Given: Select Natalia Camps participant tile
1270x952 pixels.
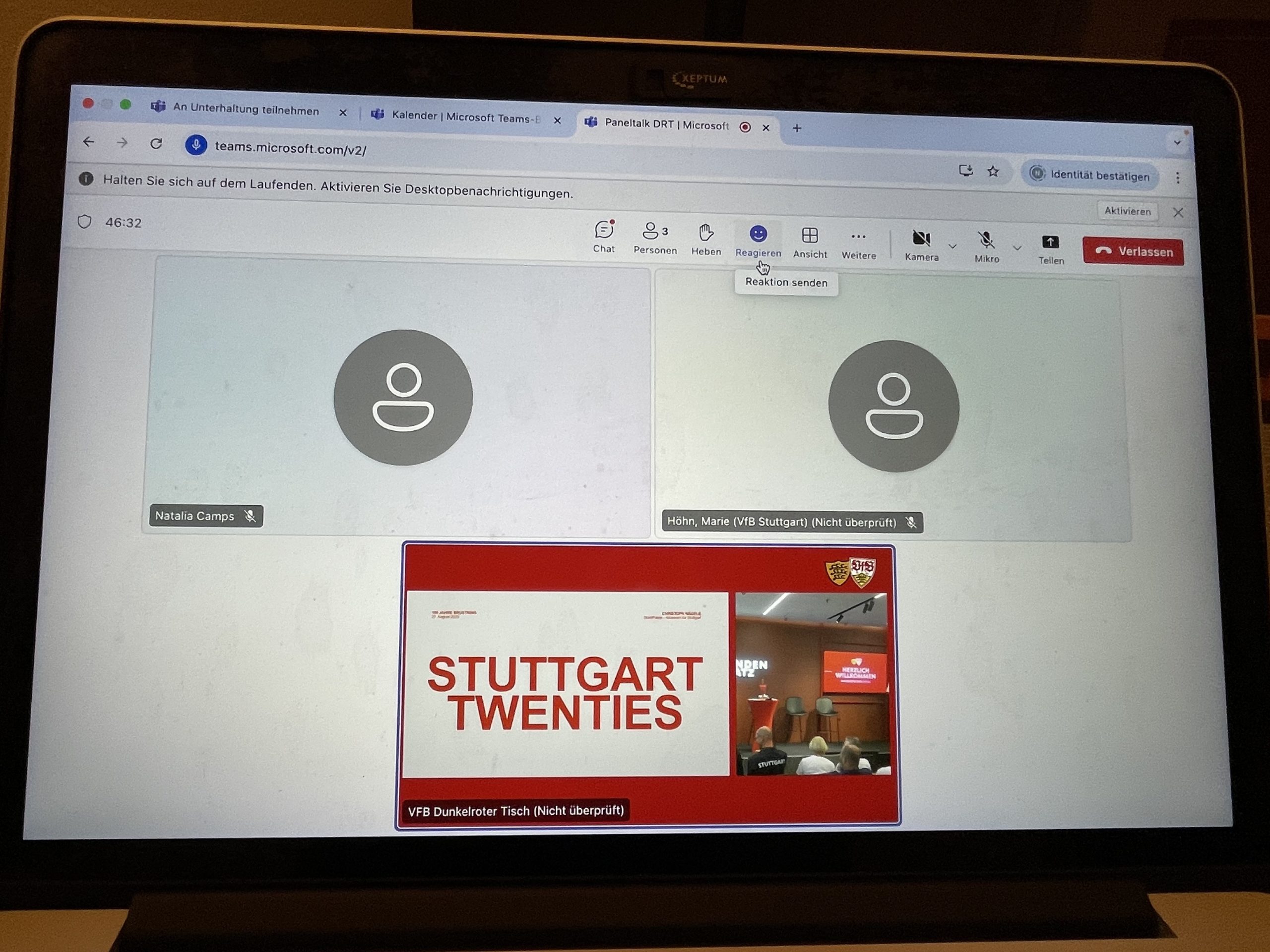Looking at the screenshot, I should [396, 397].
